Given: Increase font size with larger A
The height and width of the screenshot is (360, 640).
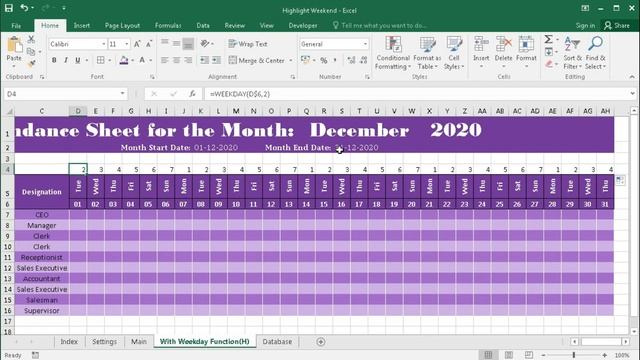Looking at the screenshot, I should (137, 44).
